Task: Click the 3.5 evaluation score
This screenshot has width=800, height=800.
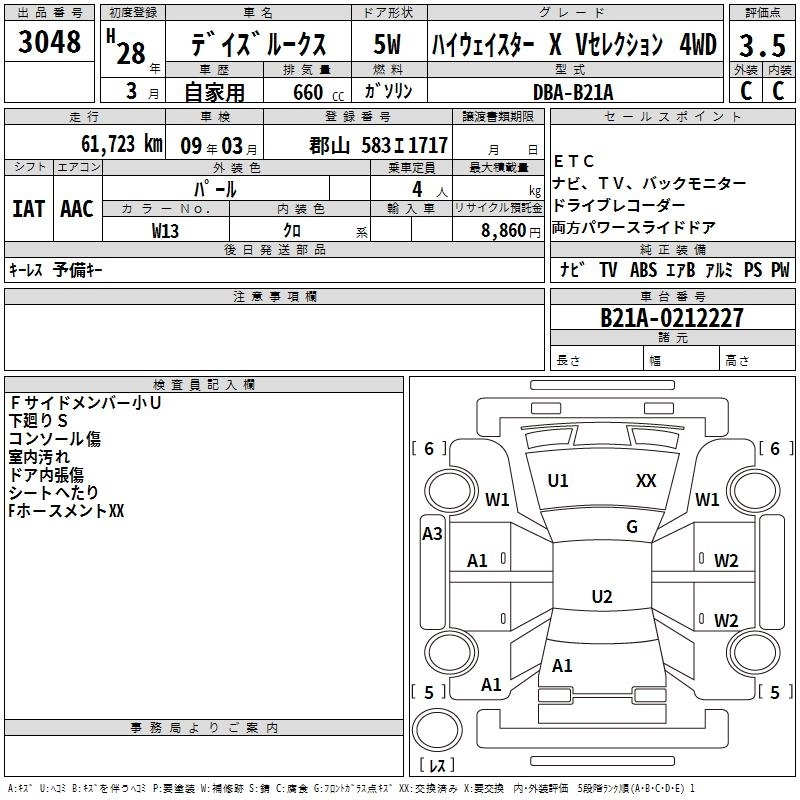Action: tap(760, 45)
